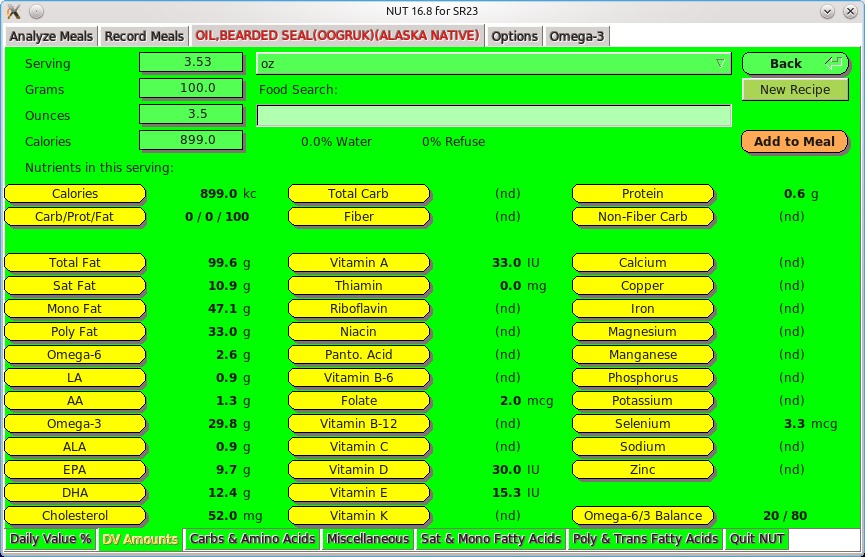Click Add to Meal button
This screenshot has height=557, width=865.
point(794,141)
